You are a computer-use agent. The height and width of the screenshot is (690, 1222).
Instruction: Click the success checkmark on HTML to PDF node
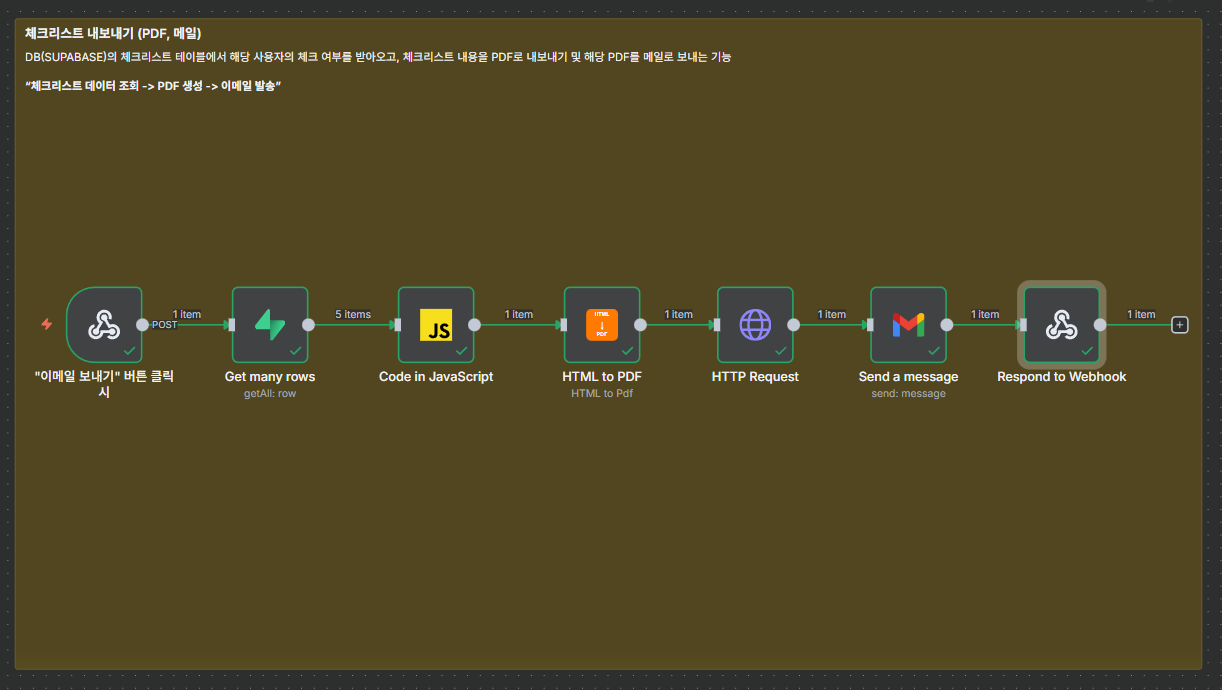[x=627, y=351]
